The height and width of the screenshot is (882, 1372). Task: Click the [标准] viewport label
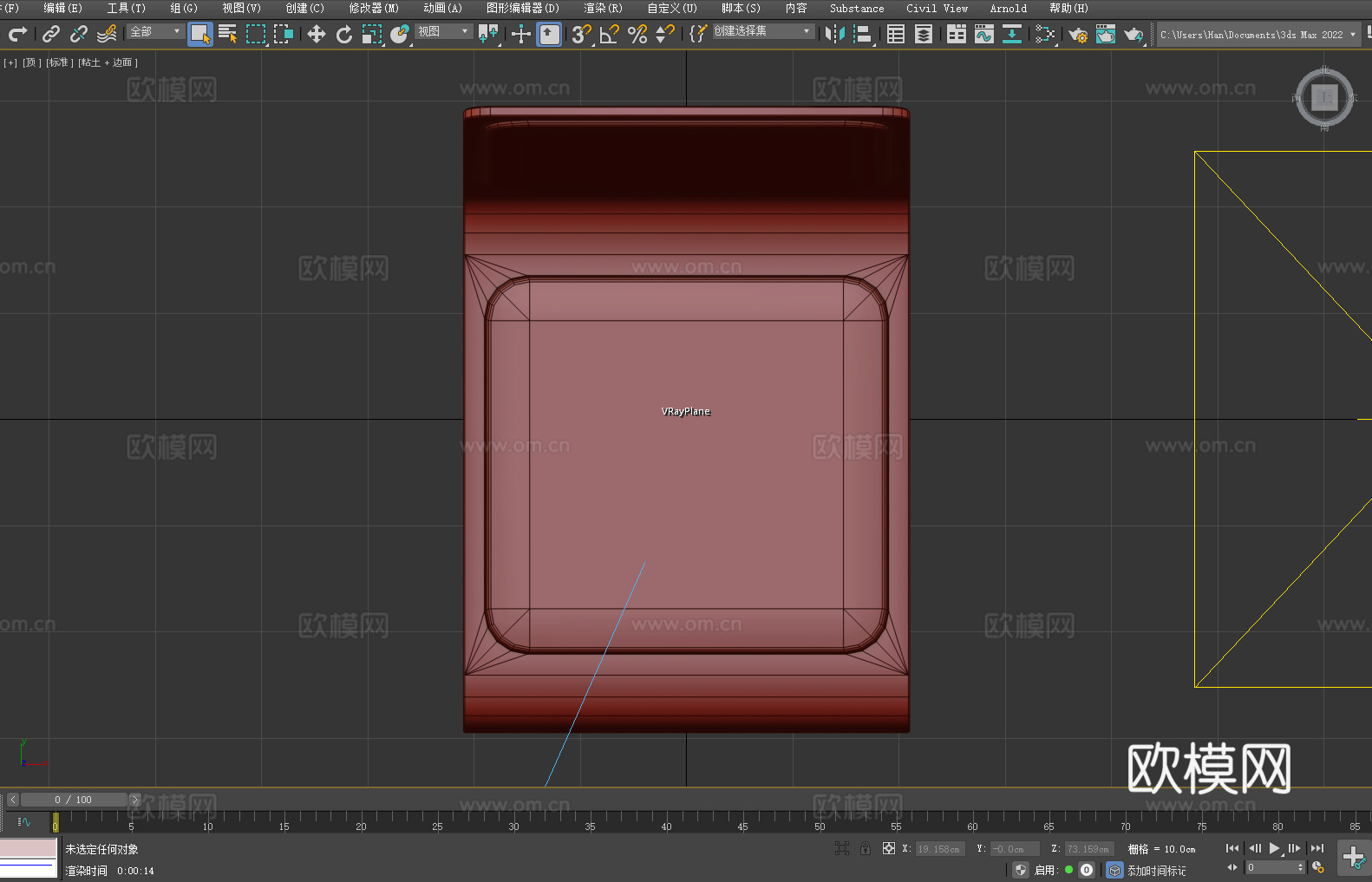pos(60,62)
